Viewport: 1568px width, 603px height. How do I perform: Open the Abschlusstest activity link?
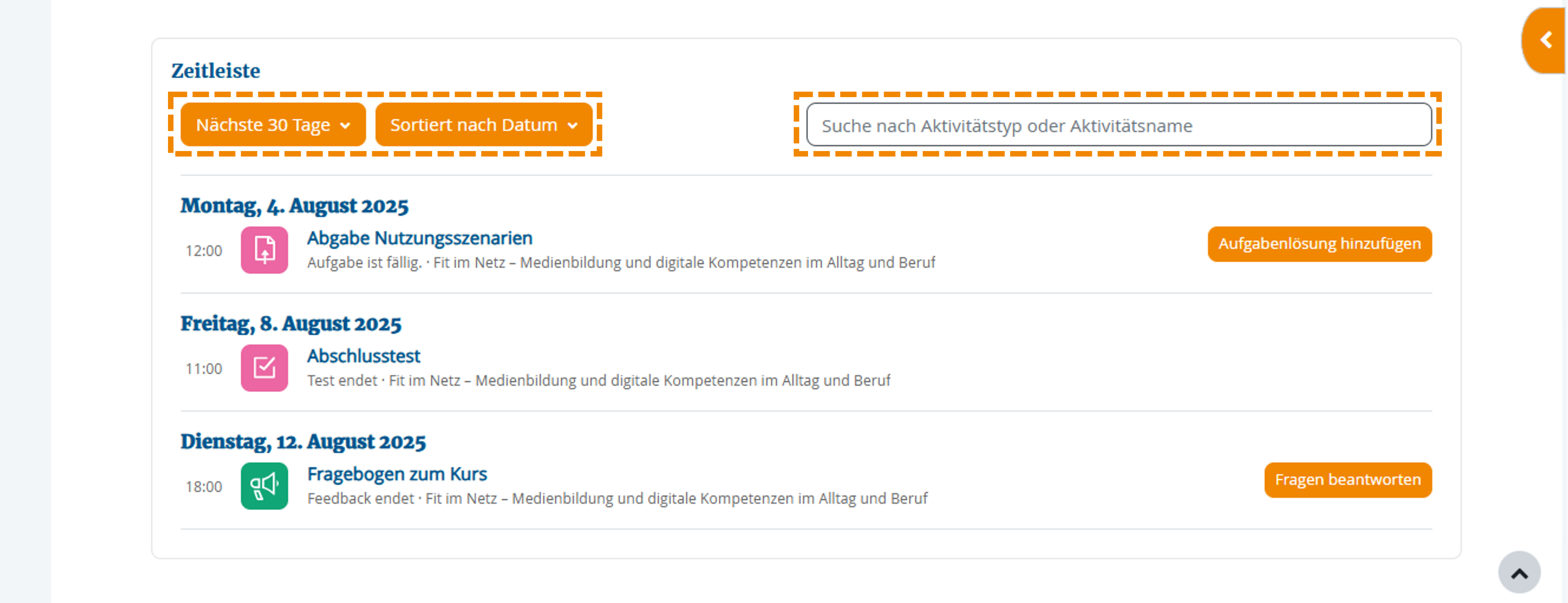point(364,356)
